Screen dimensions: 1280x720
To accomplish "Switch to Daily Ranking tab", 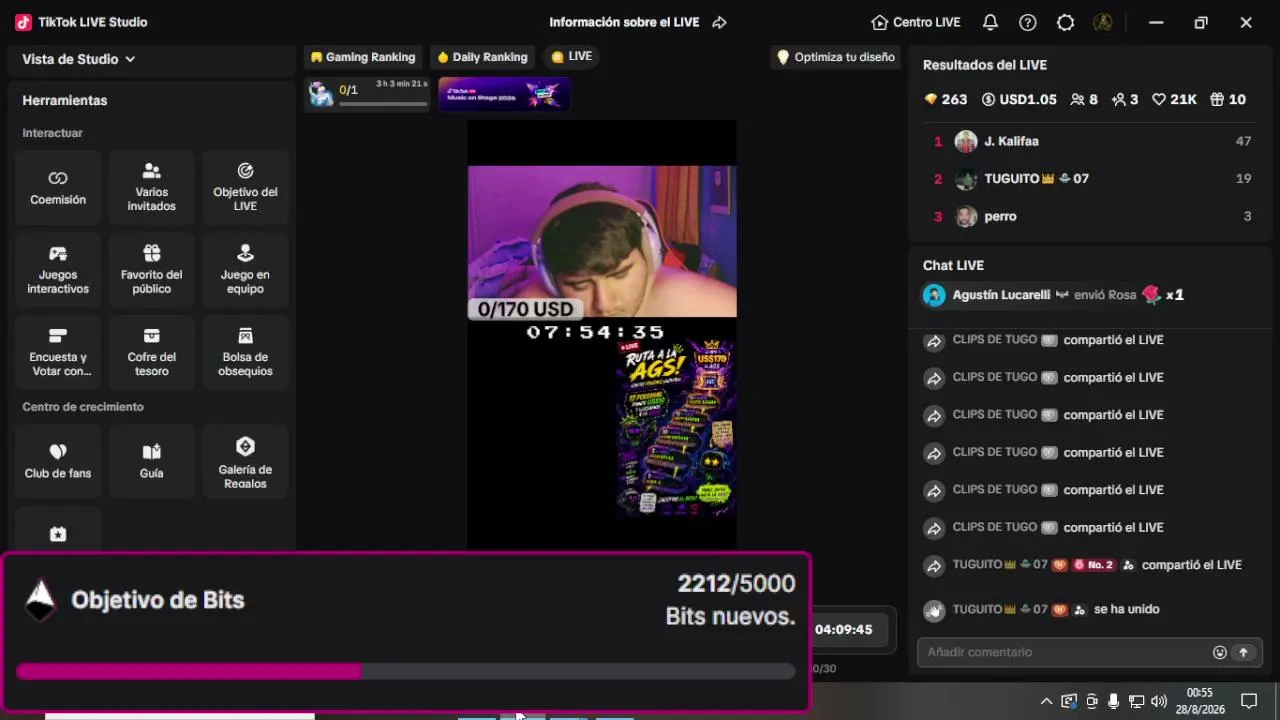I will (482, 57).
